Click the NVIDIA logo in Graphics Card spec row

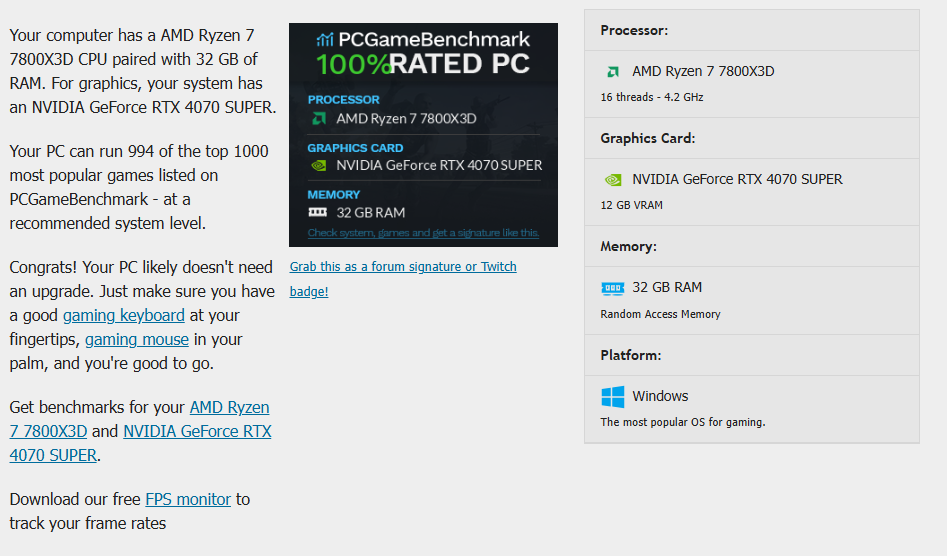point(612,180)
